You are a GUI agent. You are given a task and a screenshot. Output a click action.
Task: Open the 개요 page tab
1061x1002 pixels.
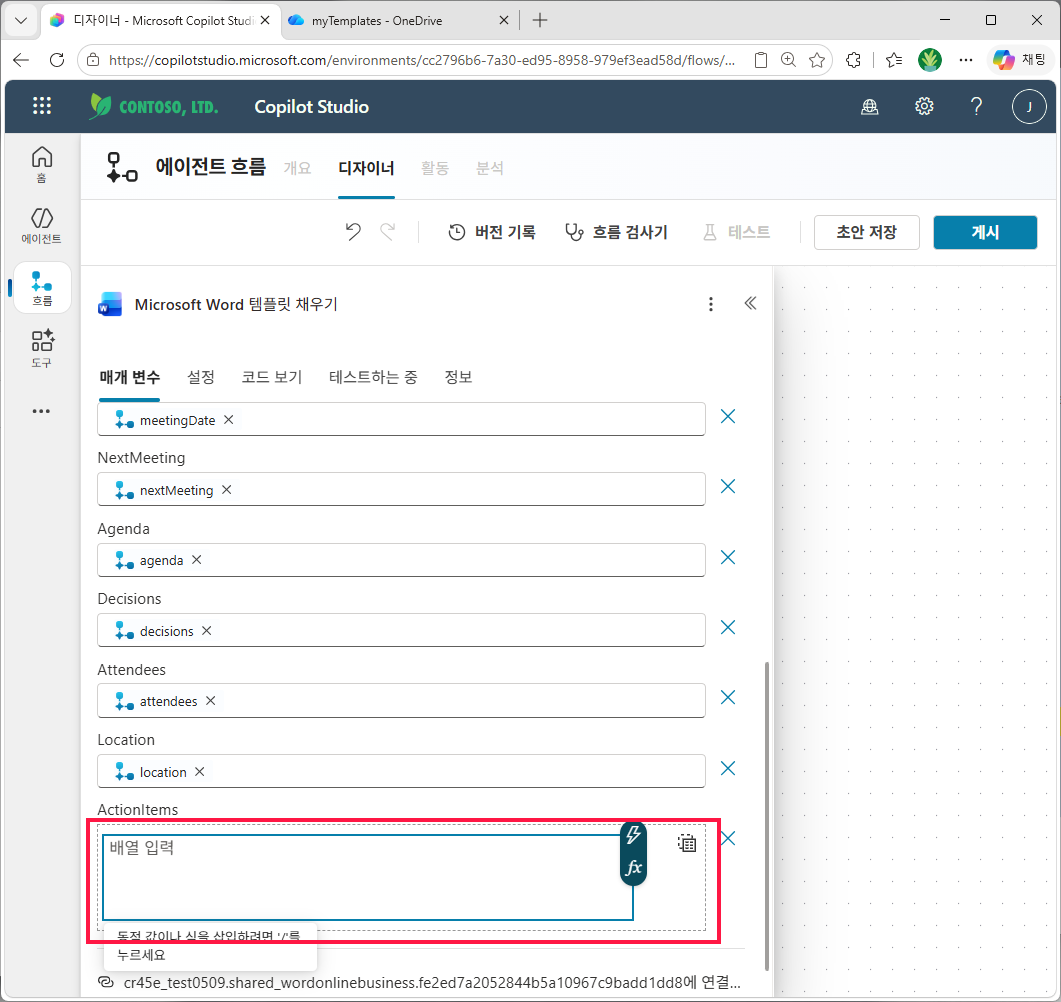(x=297, y=168)
